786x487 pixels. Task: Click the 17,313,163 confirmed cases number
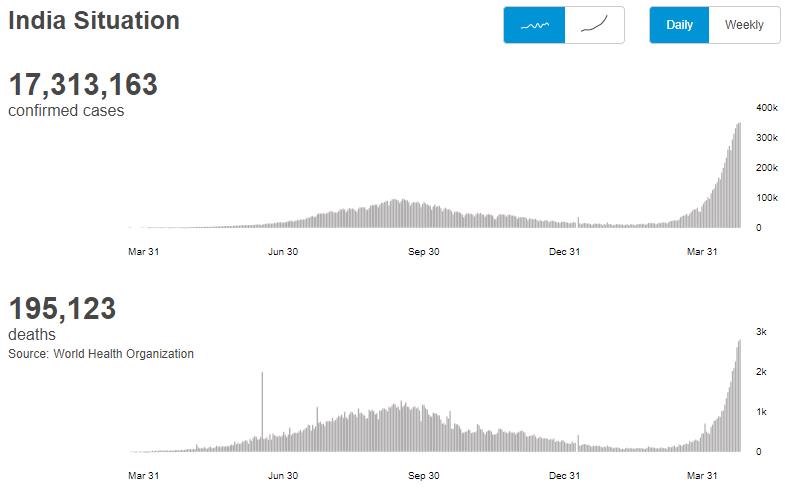(83, 85)
